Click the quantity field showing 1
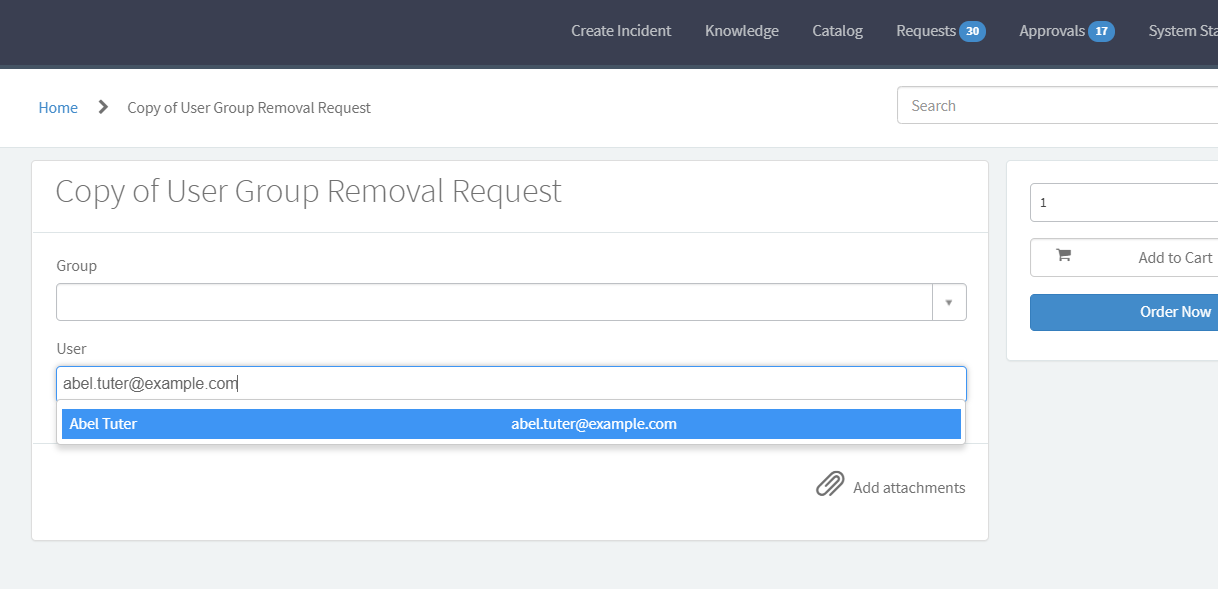1218x589 pixels. click(1124, 202)
